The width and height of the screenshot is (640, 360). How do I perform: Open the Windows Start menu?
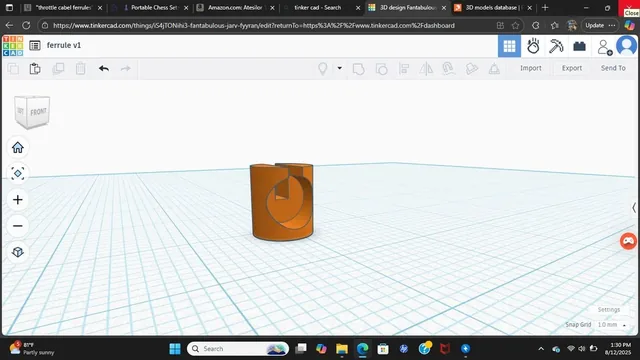[175, 349]
